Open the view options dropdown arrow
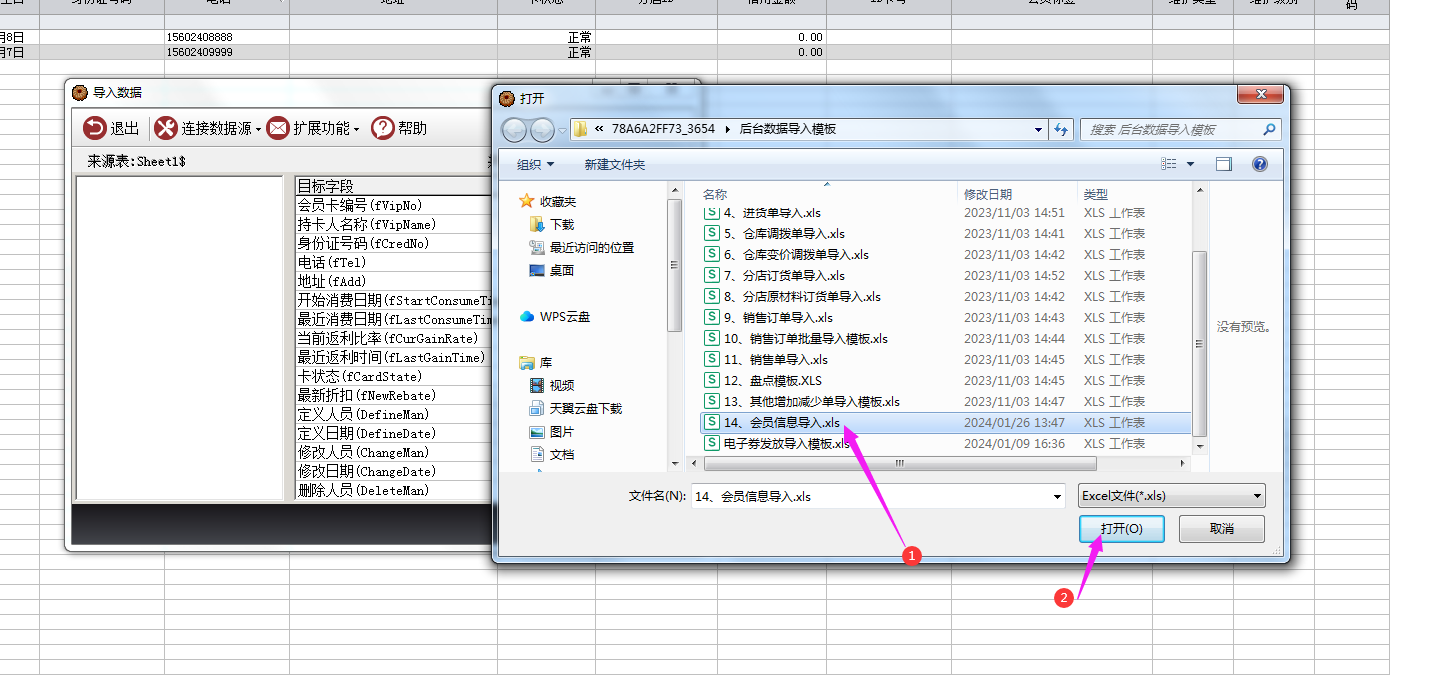1437x675 pixels. (x=1190, y=164)
